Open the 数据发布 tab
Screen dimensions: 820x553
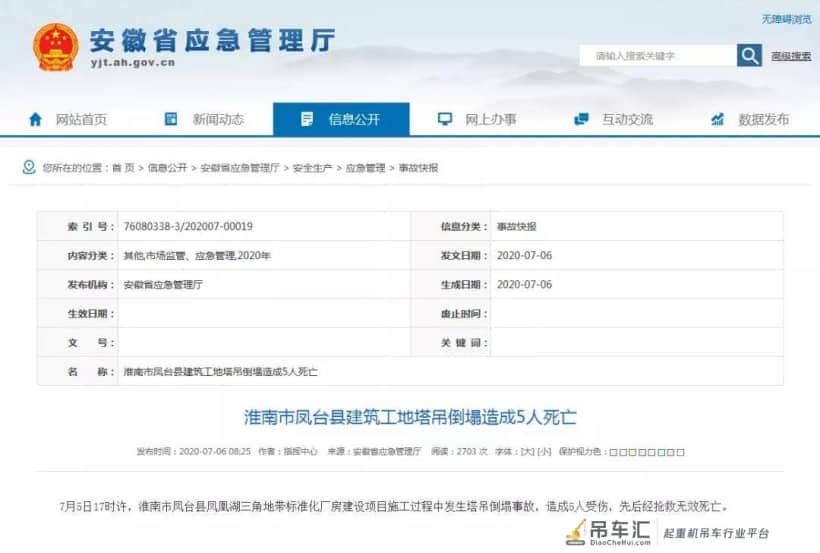click(751, 120)
